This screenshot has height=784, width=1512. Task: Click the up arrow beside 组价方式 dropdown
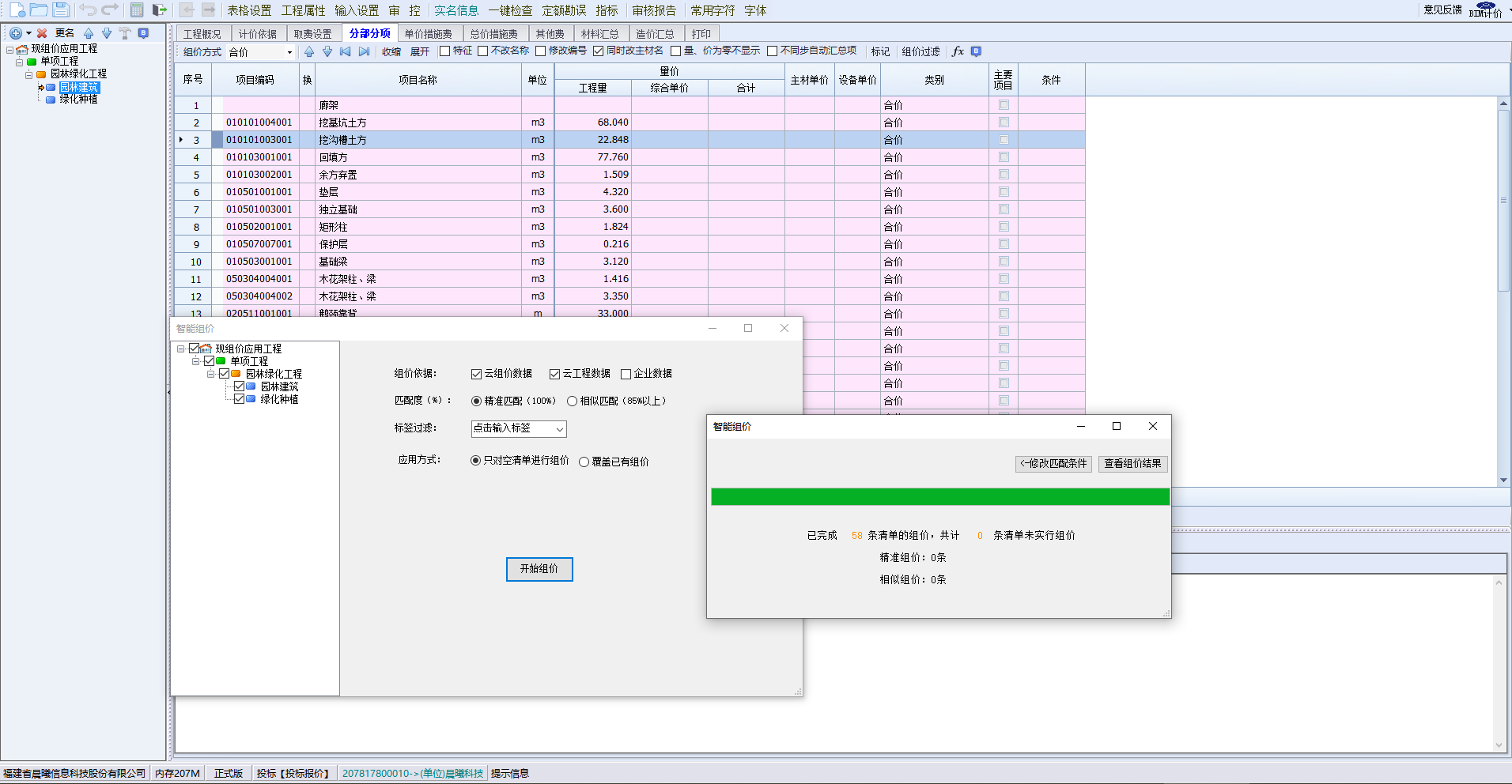tap(309, 51)
